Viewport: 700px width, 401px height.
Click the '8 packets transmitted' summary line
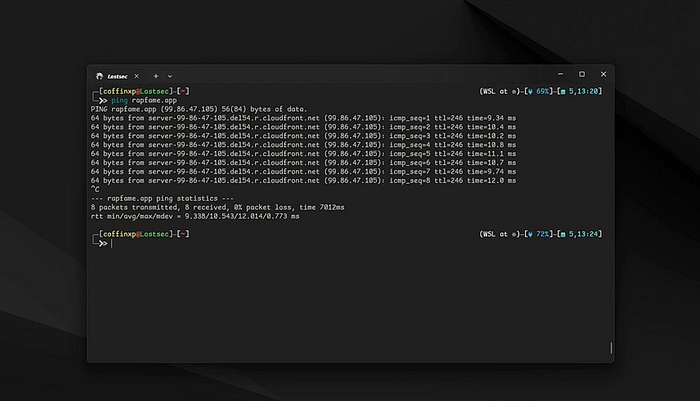pos(217,207)
